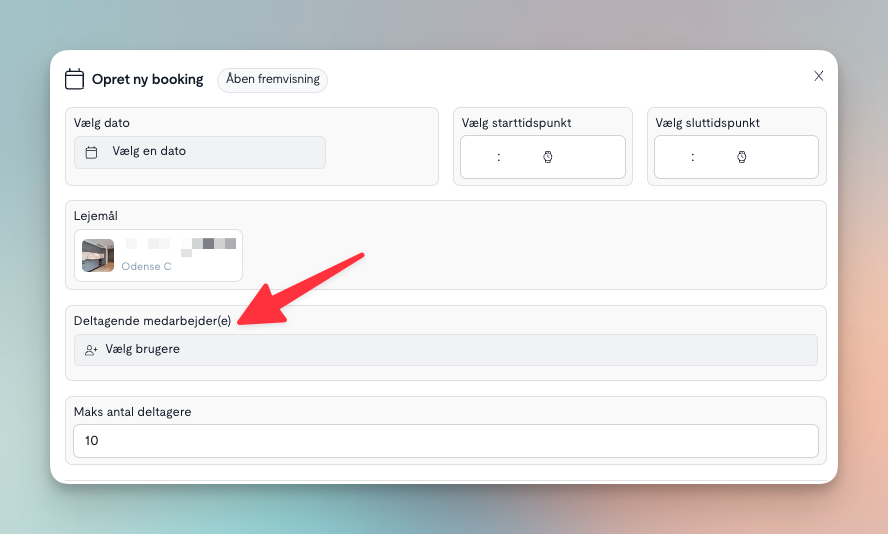This screenshot has height=534, width=888.
Task: Click the Maks antal deltagere label
Action: [133, 412]
